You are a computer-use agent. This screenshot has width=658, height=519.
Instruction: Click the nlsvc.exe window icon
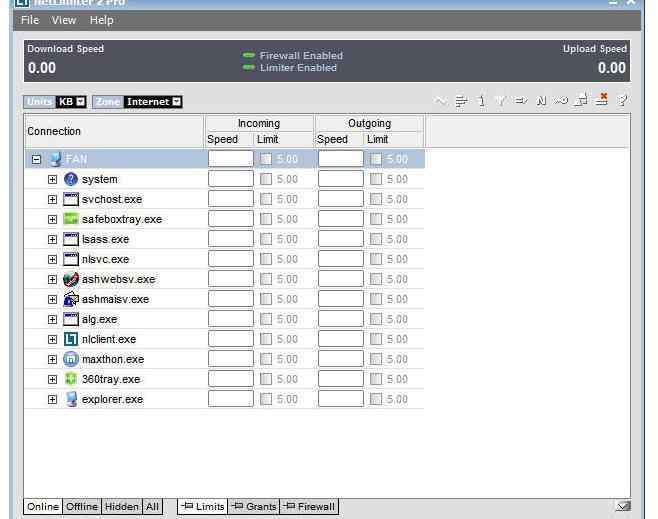[x=71, y=259]
